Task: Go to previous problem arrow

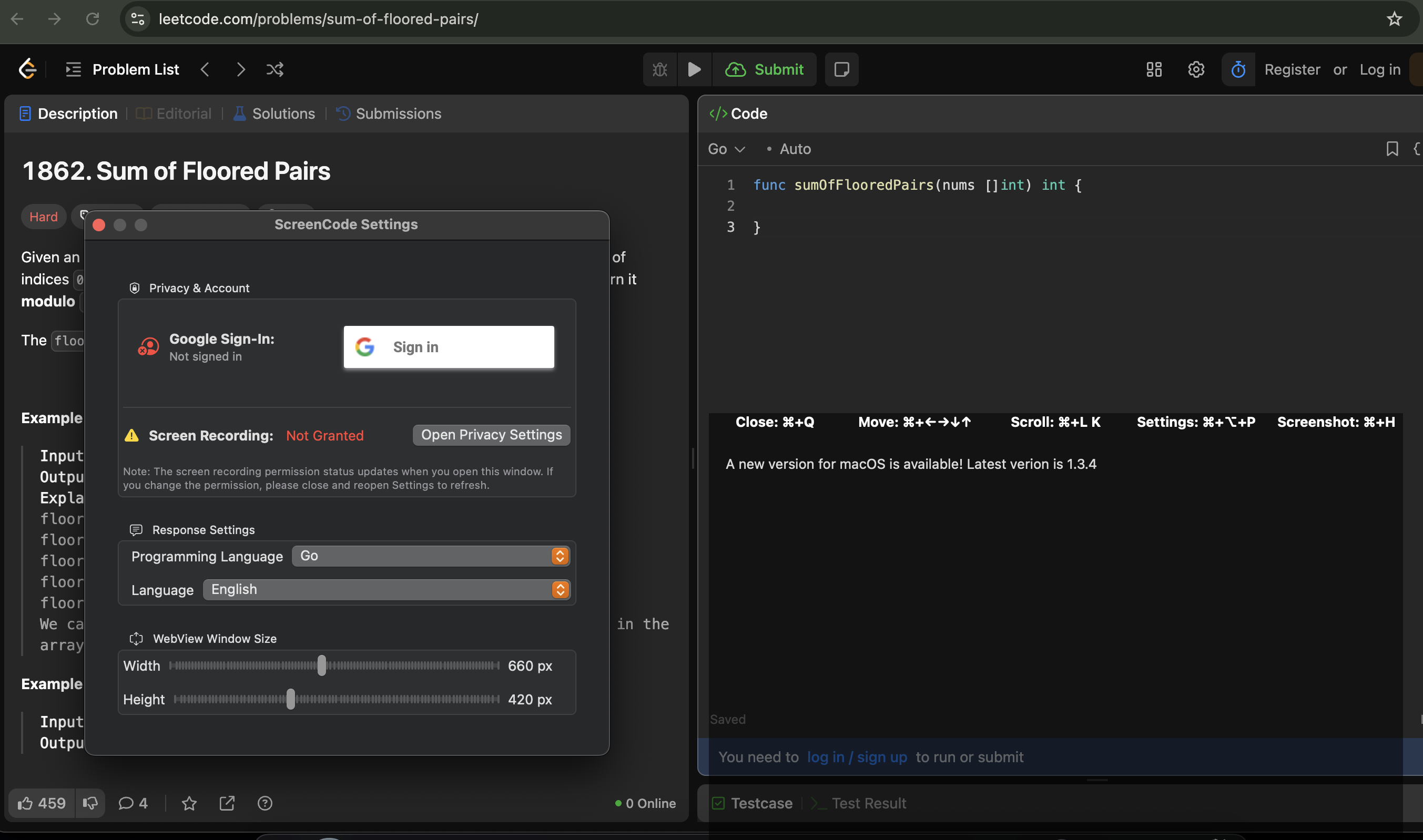Action: [205, 69]
